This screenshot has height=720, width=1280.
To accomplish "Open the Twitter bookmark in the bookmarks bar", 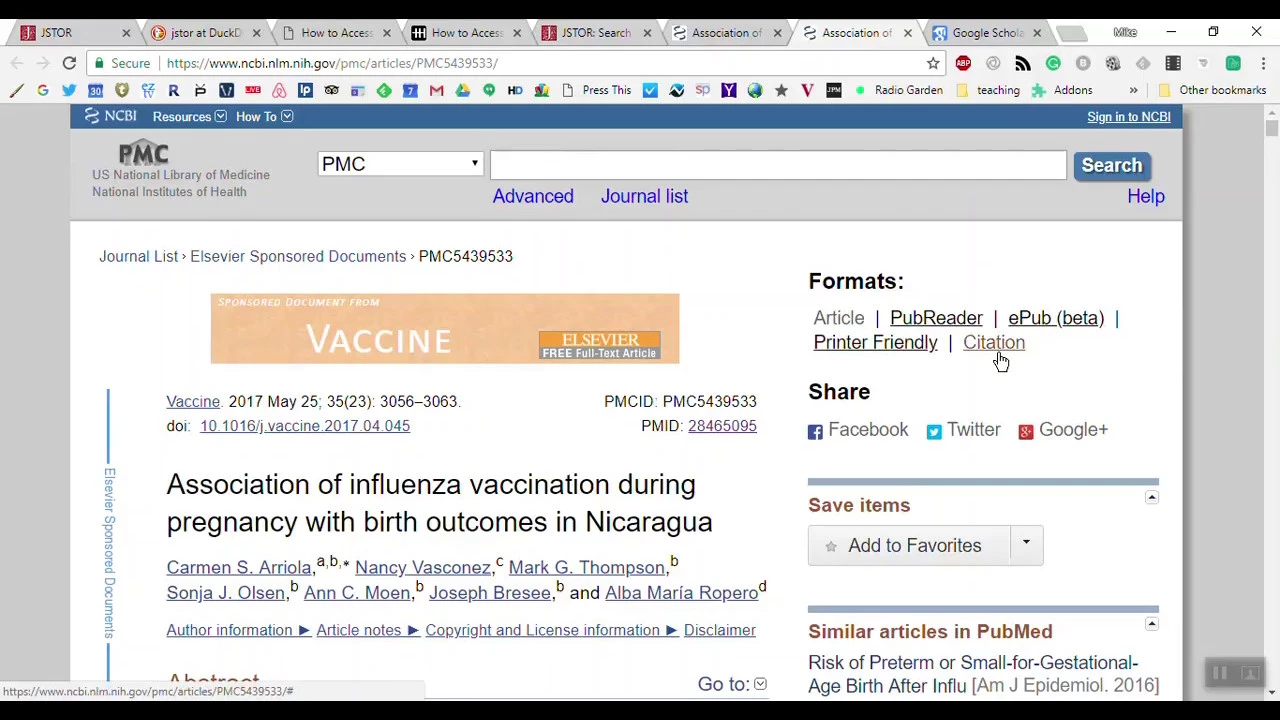I will 69,90.
